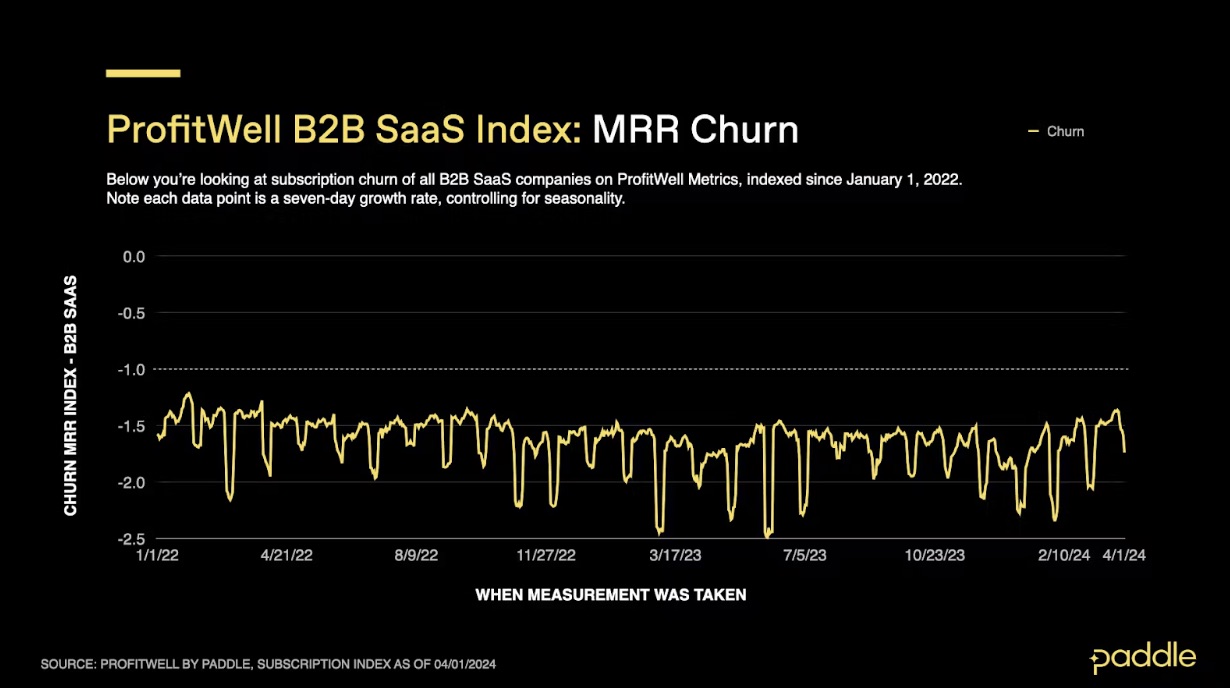Click the source line 'PROFITWELL BY PADDLE' footer
The image size is (1230, 688).
269,664
